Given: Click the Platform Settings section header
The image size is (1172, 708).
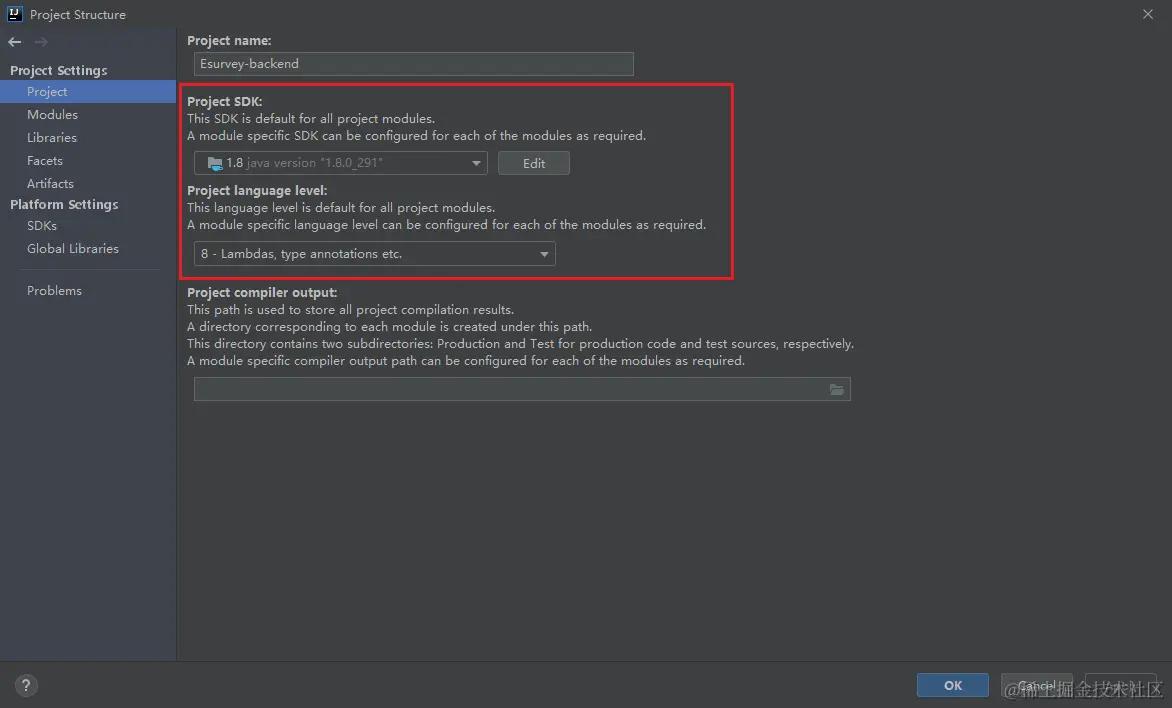Looking at the screenshot, I should pos(64,204).
